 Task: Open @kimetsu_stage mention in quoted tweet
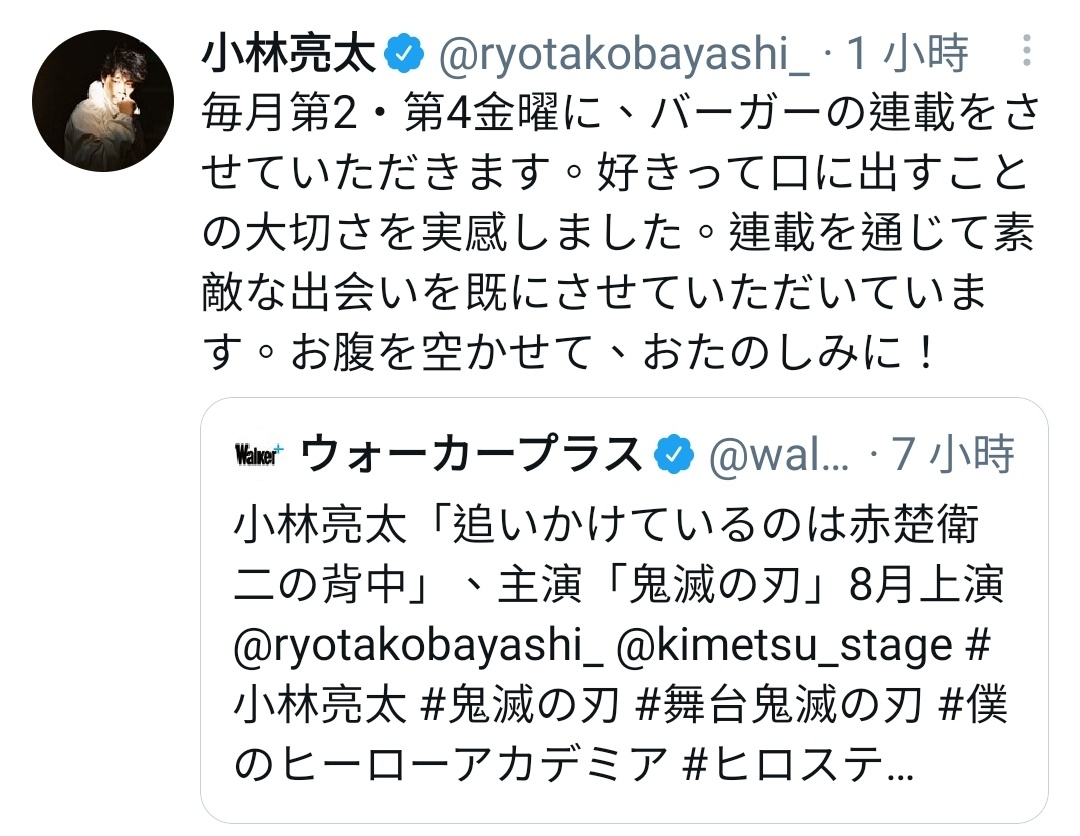pyautogui.click(x=785, y=645)
